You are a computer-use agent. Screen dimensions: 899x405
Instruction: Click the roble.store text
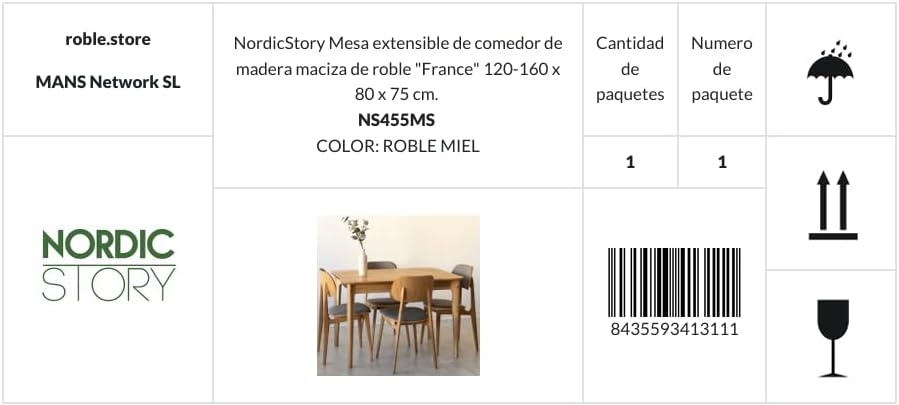tap(108, 39)
